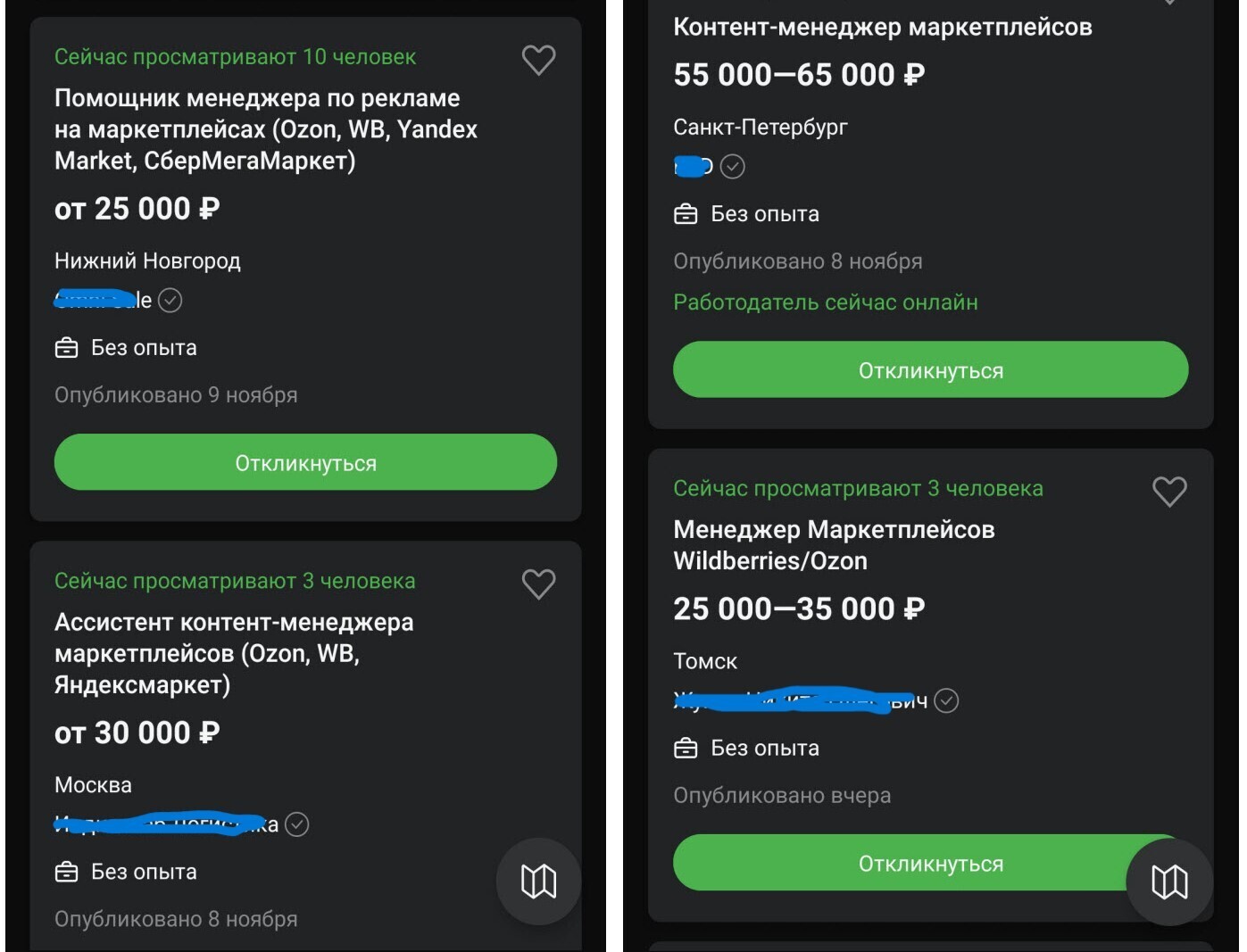Click Сейчас просматривают 10 человек label
The image size is (1247, 952).
[x=235, y=56]
